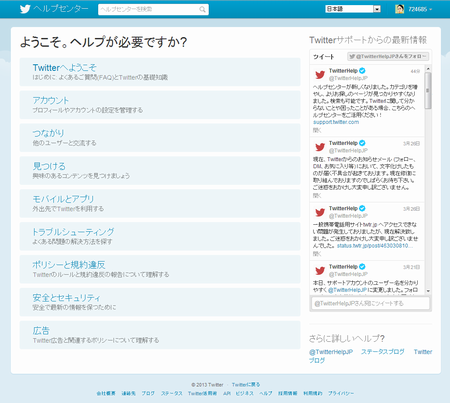This screenshot has width=450, height=403.
Task: Open the ステータス footer link
Action: click(172, 393)
